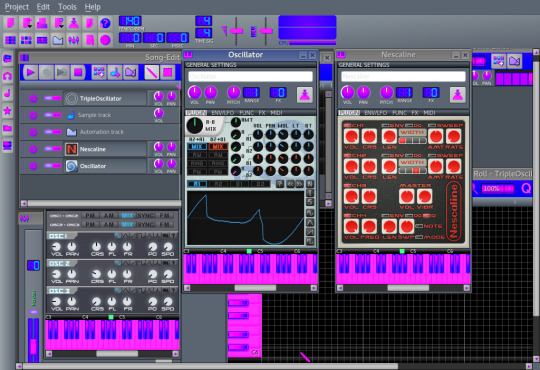This screenshot has width=540, height=370.
Task: Click the master volume slider handle
Action: tap(236, 31)
